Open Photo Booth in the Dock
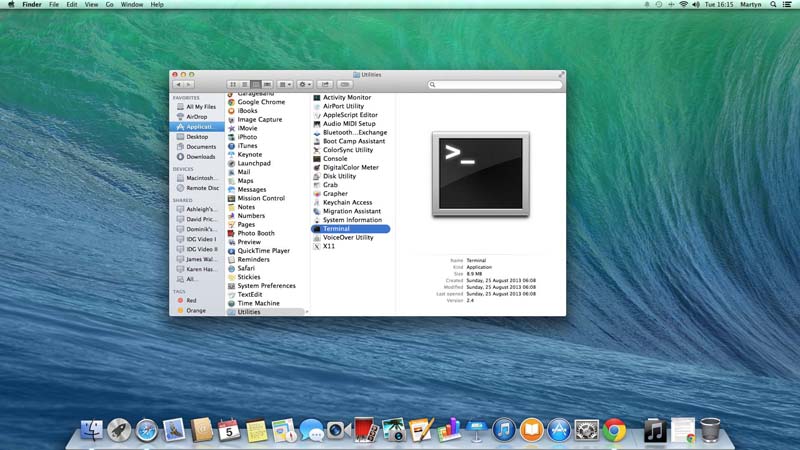The width and height of the screenshot is (800, 450). (x=366, y=430)
